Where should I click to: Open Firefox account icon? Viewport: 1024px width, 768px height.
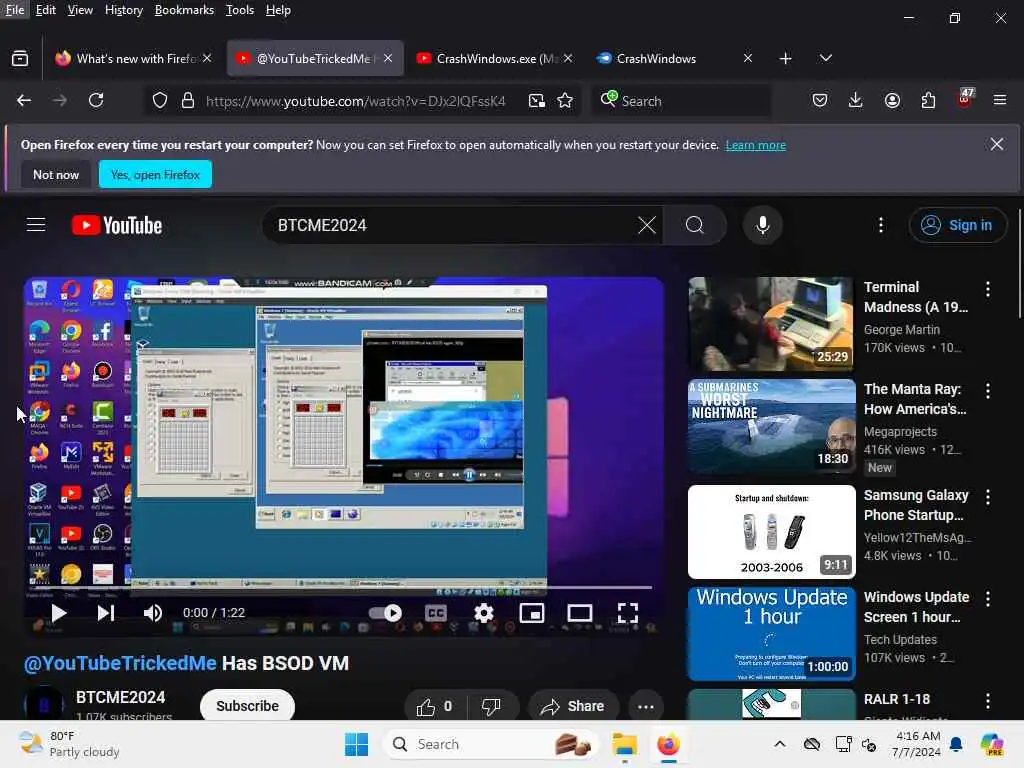pos(892,101)
